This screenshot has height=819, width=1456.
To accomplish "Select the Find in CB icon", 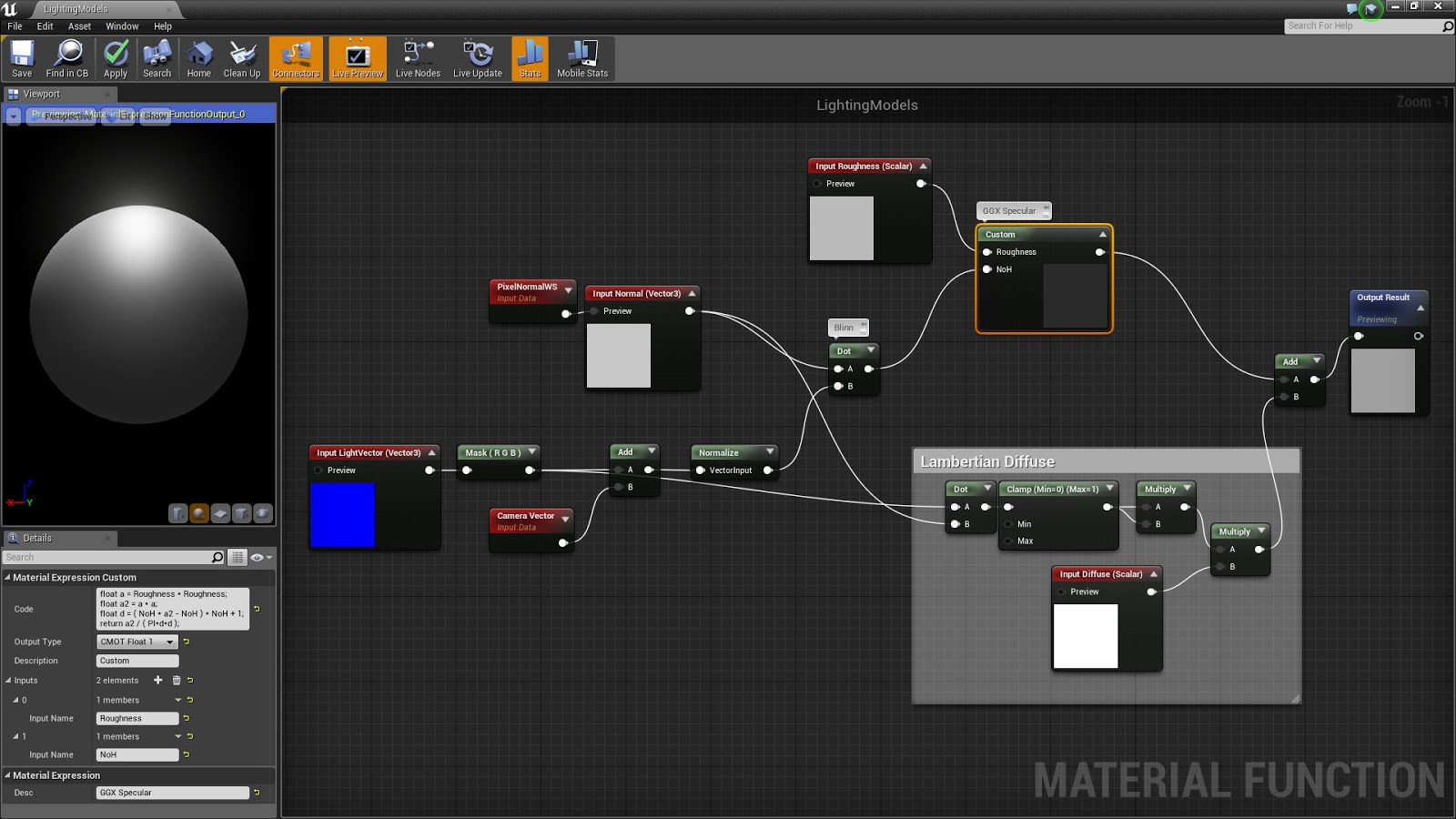I will [x=67, y=57].
